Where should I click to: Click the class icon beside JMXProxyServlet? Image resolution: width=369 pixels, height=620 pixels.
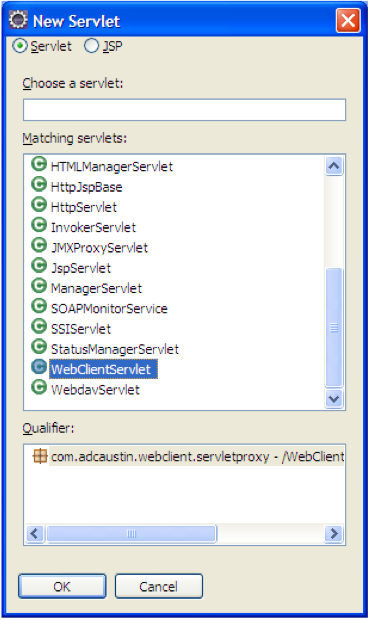point(39,245)
